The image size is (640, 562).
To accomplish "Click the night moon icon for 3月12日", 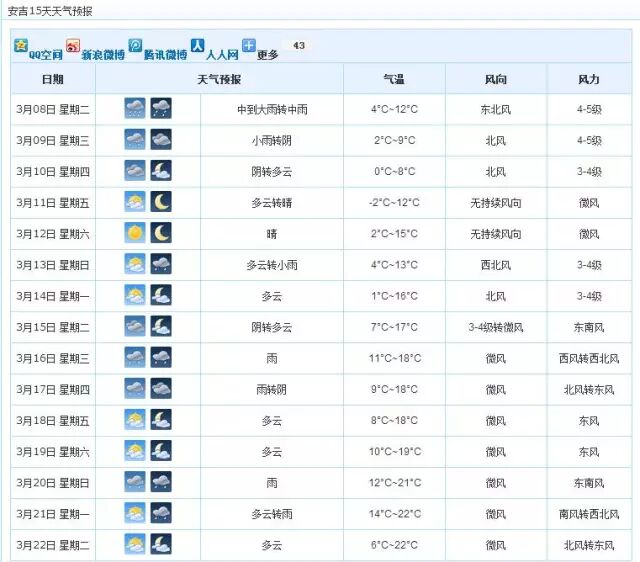I will (161, 233).
